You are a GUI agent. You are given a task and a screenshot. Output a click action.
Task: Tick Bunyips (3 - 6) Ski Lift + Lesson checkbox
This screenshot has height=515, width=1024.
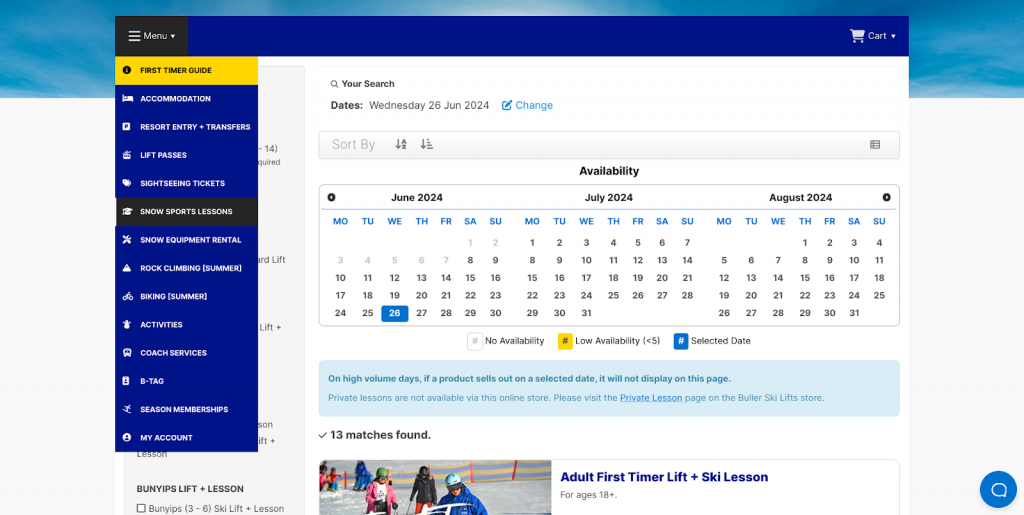141,508
